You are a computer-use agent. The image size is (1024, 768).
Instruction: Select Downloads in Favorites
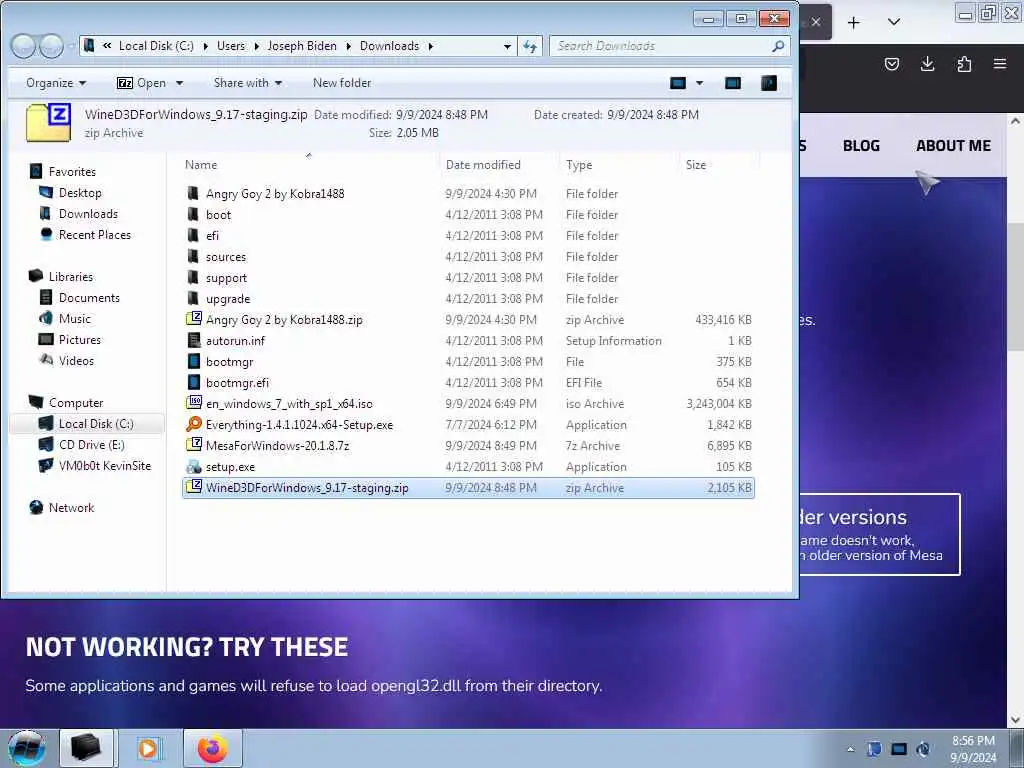[x=88, y=214]
